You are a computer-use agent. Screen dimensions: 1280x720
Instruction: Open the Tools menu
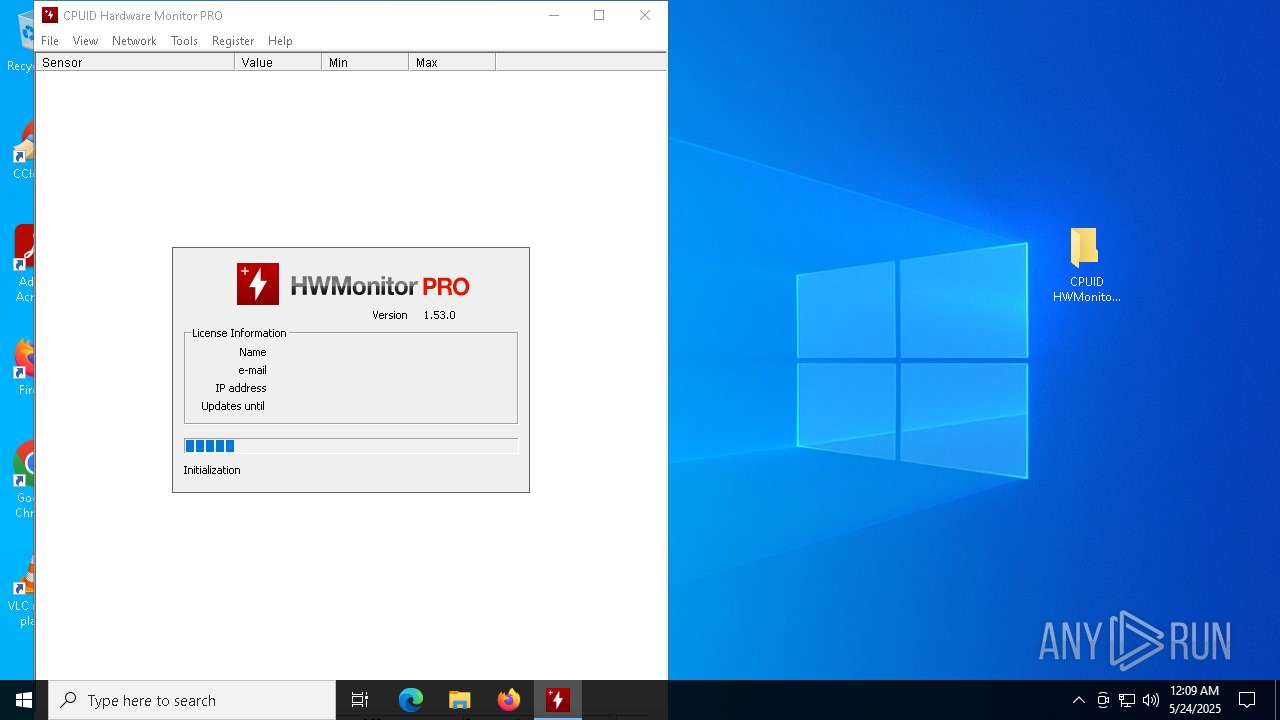[184, 41]
